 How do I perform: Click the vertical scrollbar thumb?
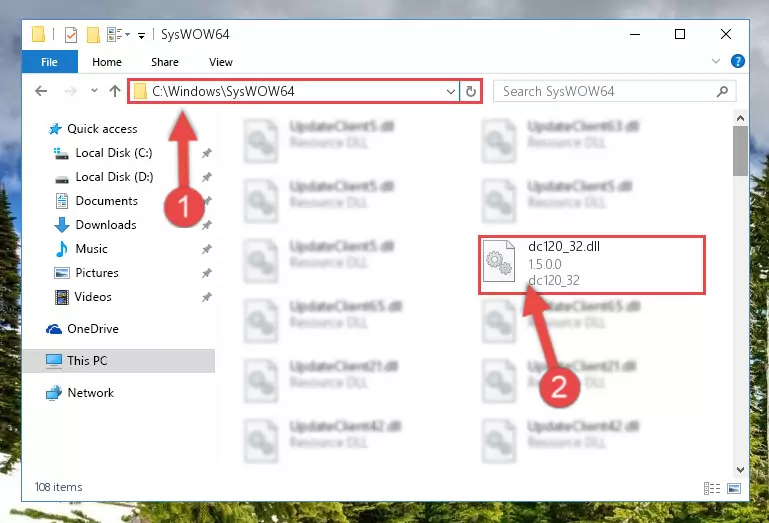[x=741, y=151]
